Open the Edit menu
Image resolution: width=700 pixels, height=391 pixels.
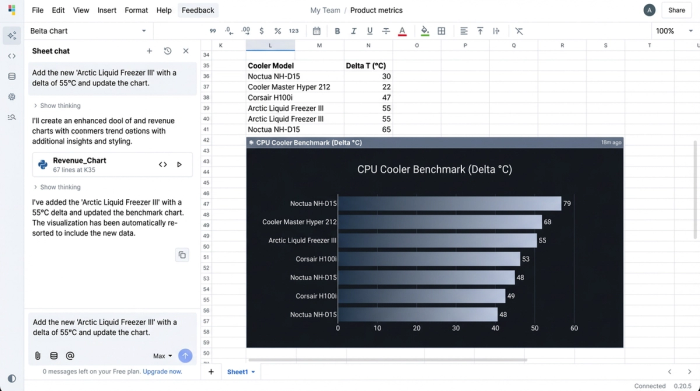click(58, 10)
